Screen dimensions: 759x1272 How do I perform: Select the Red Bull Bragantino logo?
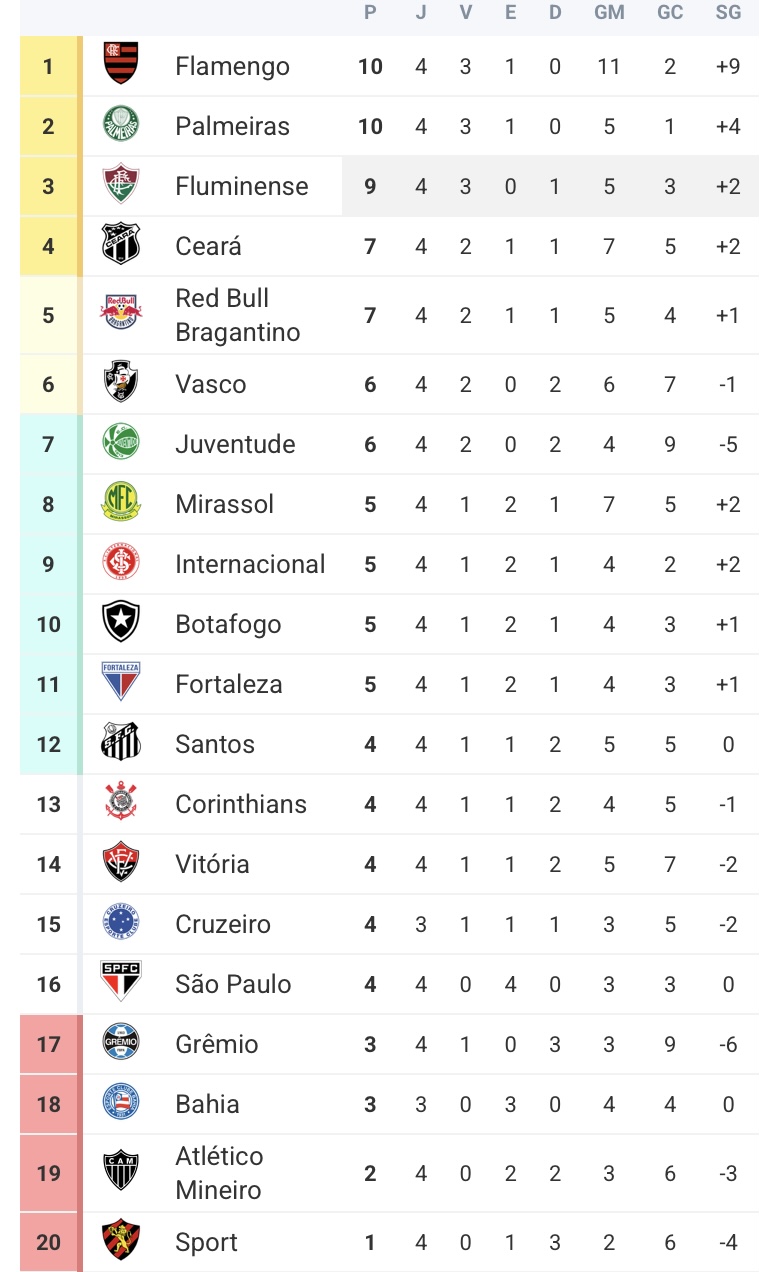121,315
